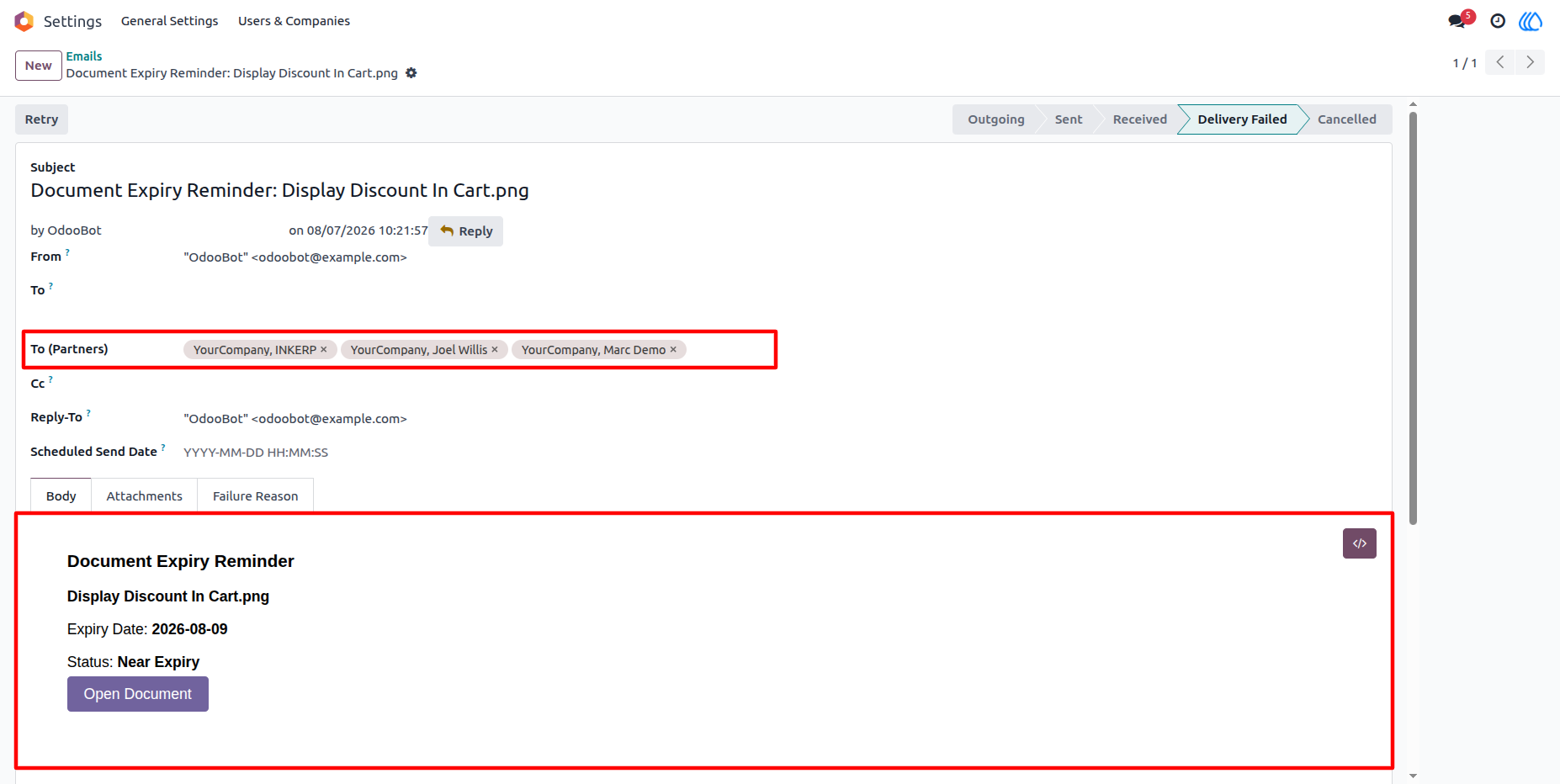Show help tooltip for From field

tap(67, 252)
